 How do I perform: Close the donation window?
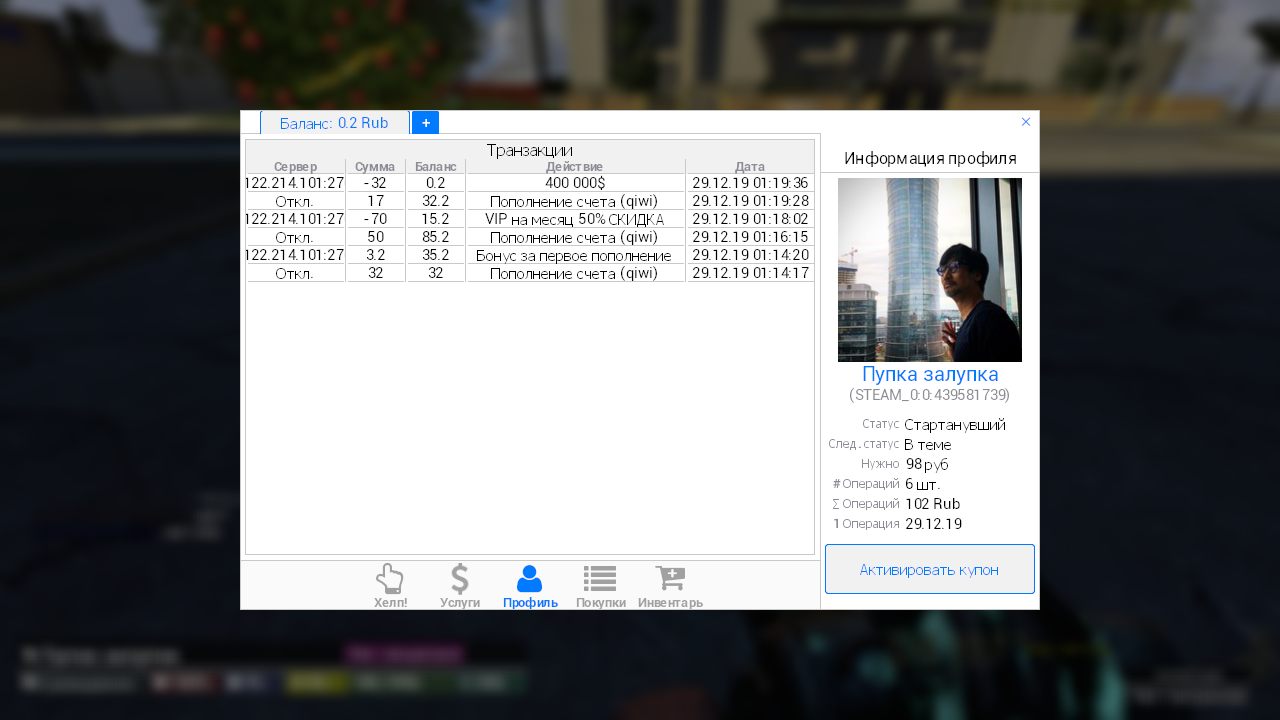click(x=1026, y=122)
